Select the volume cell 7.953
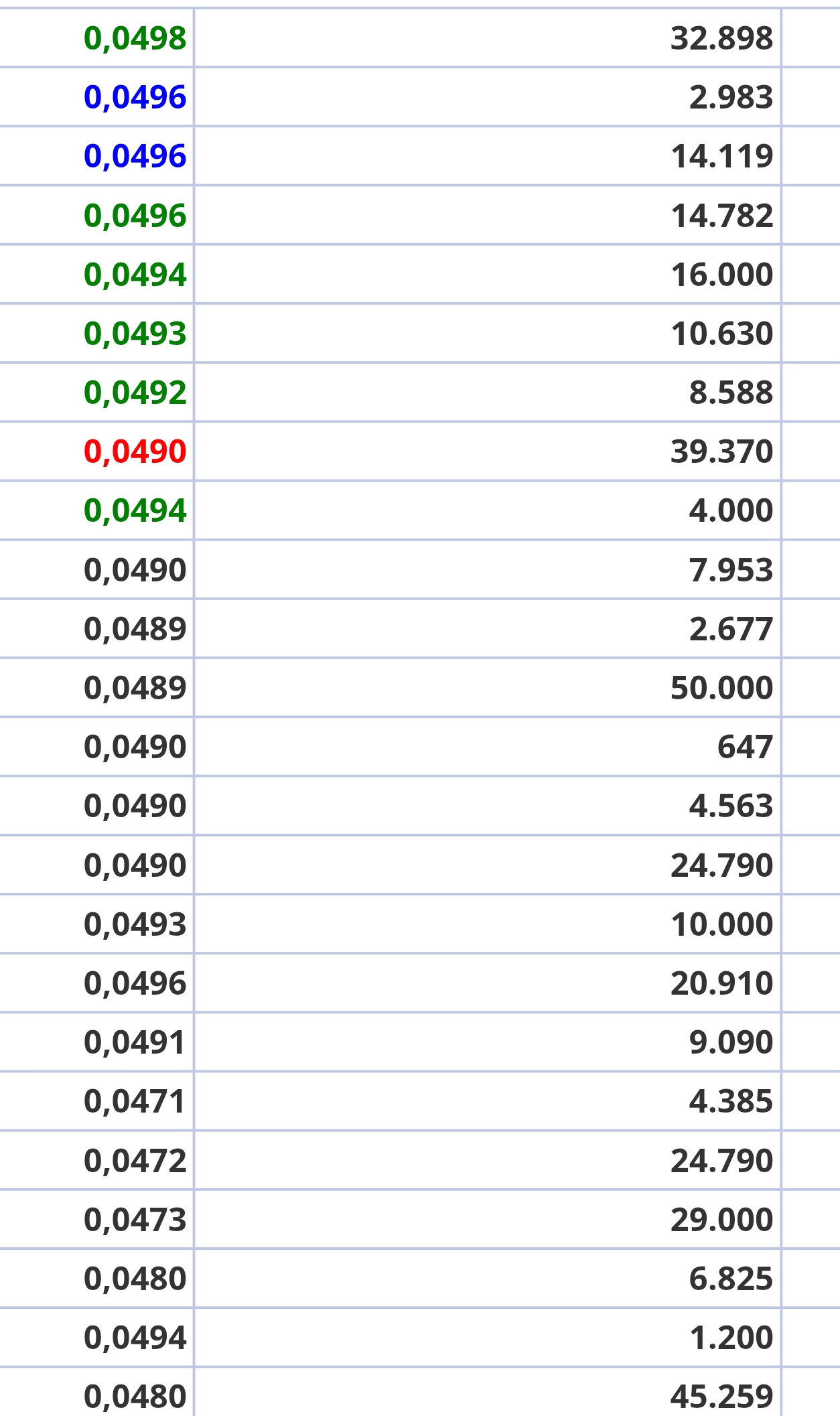 click(x=731, y=570)
